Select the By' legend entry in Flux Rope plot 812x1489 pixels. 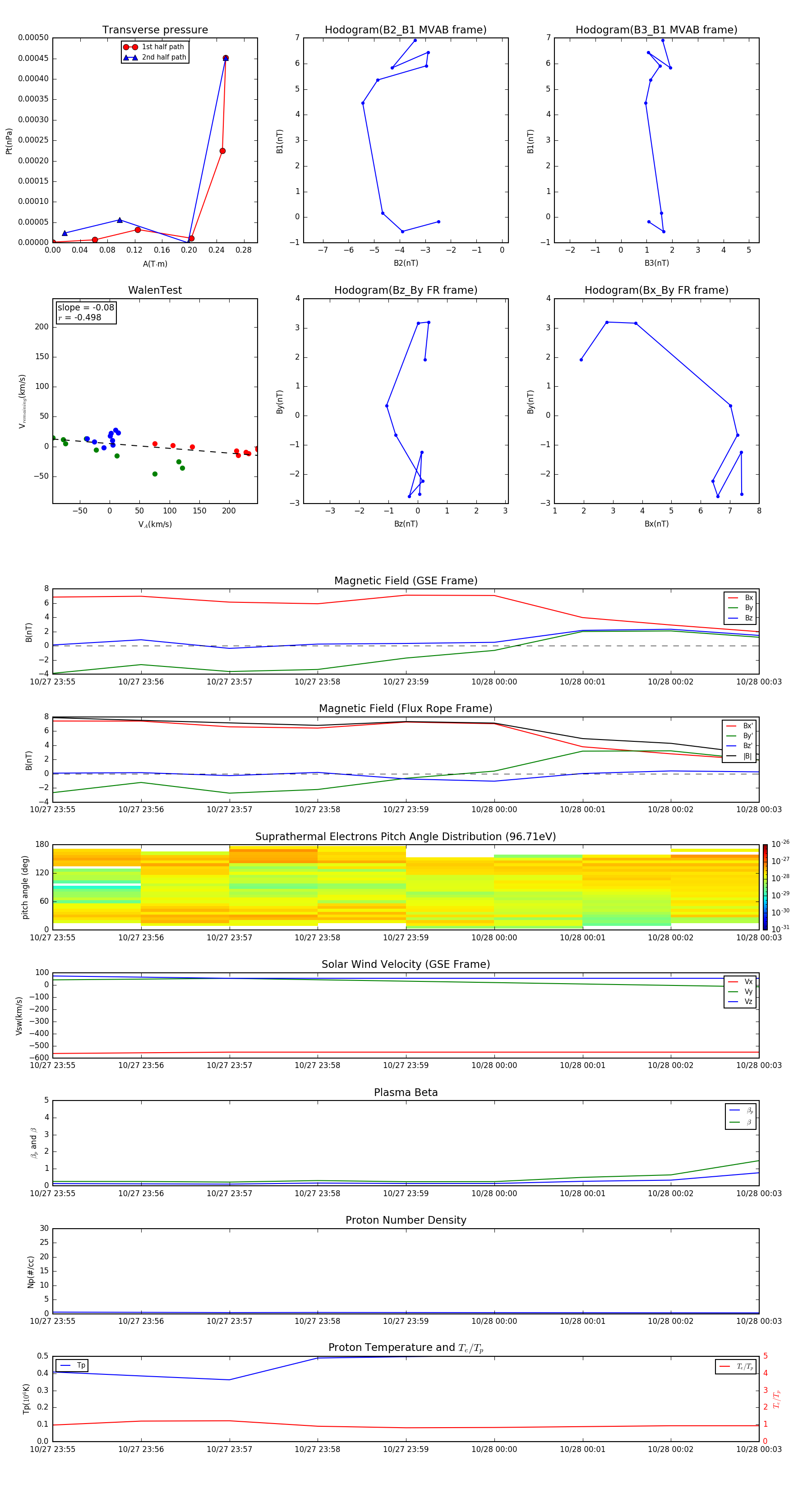739,736
